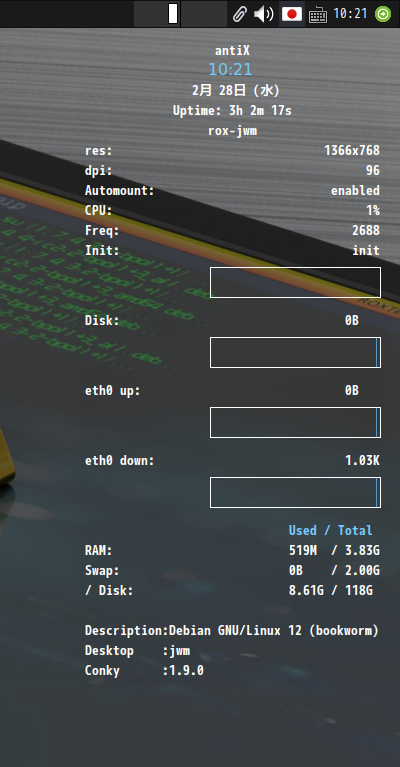
Task: Click the RAM usage 519M / 3.83G
Action: 334,551
